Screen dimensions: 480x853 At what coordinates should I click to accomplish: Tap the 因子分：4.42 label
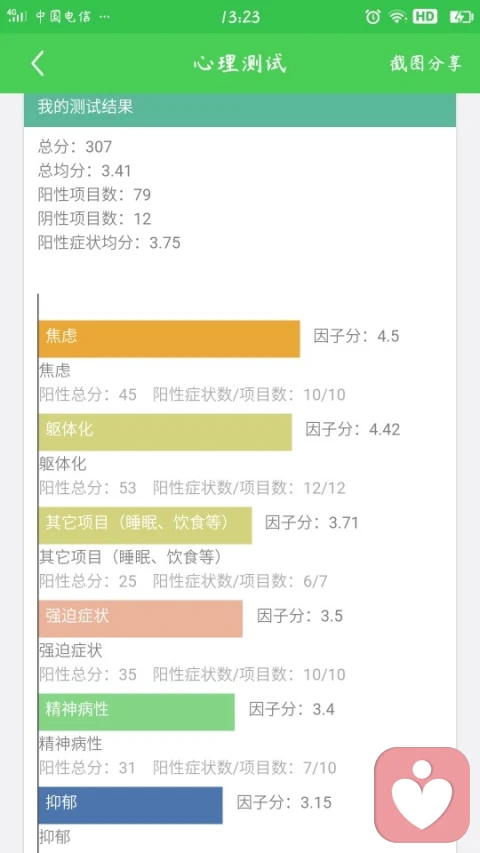tap(353, 429)
